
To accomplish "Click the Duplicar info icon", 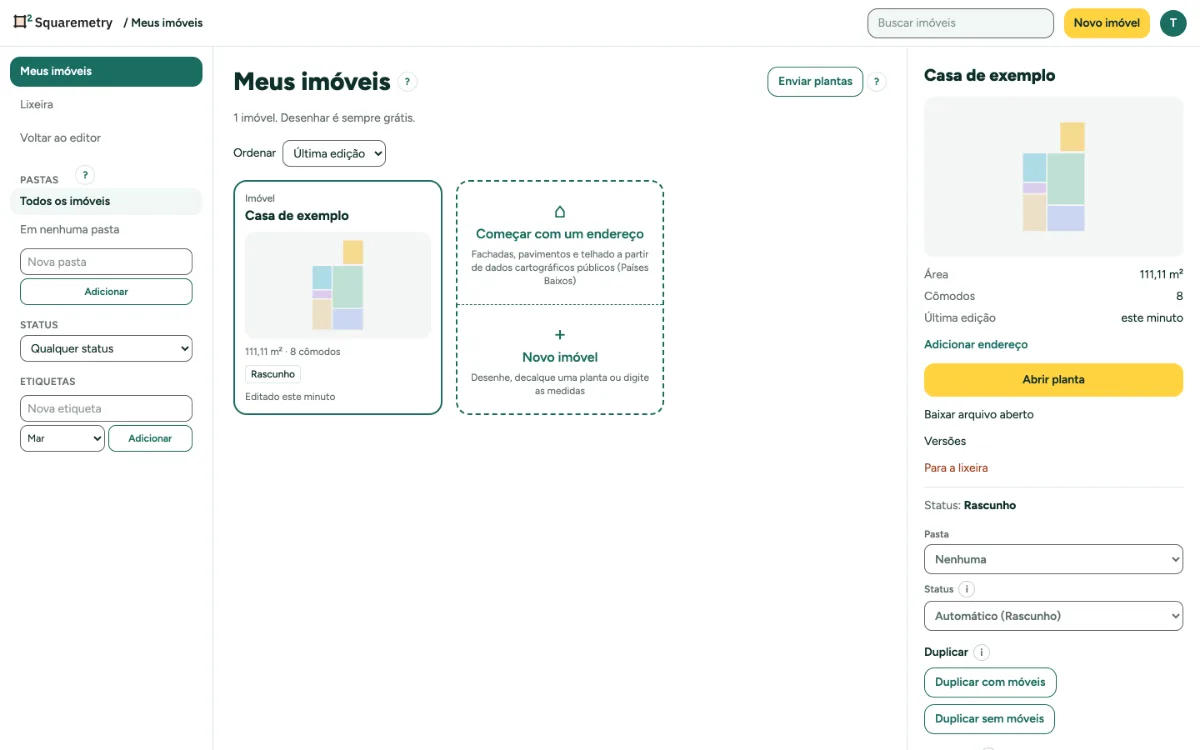I will click(981, 652).
